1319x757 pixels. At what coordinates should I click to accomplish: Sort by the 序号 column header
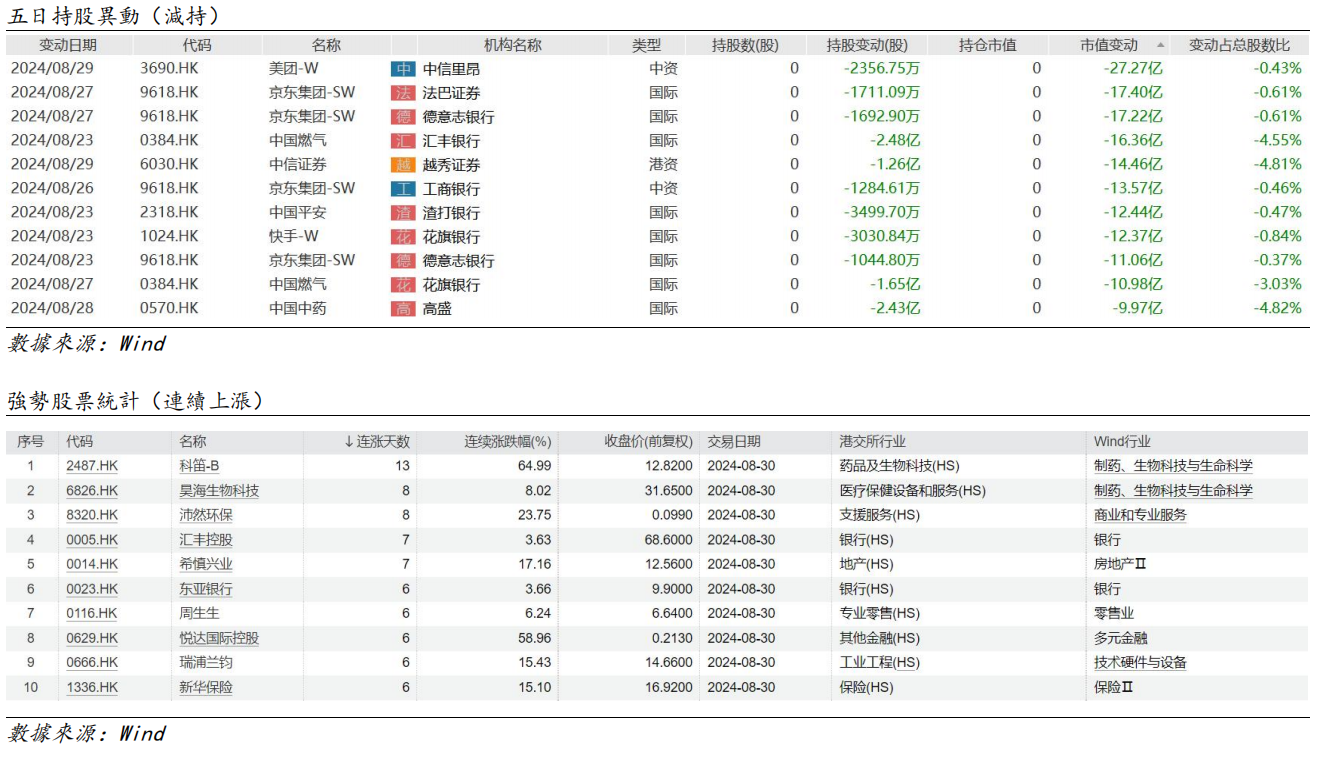(31, 442)
